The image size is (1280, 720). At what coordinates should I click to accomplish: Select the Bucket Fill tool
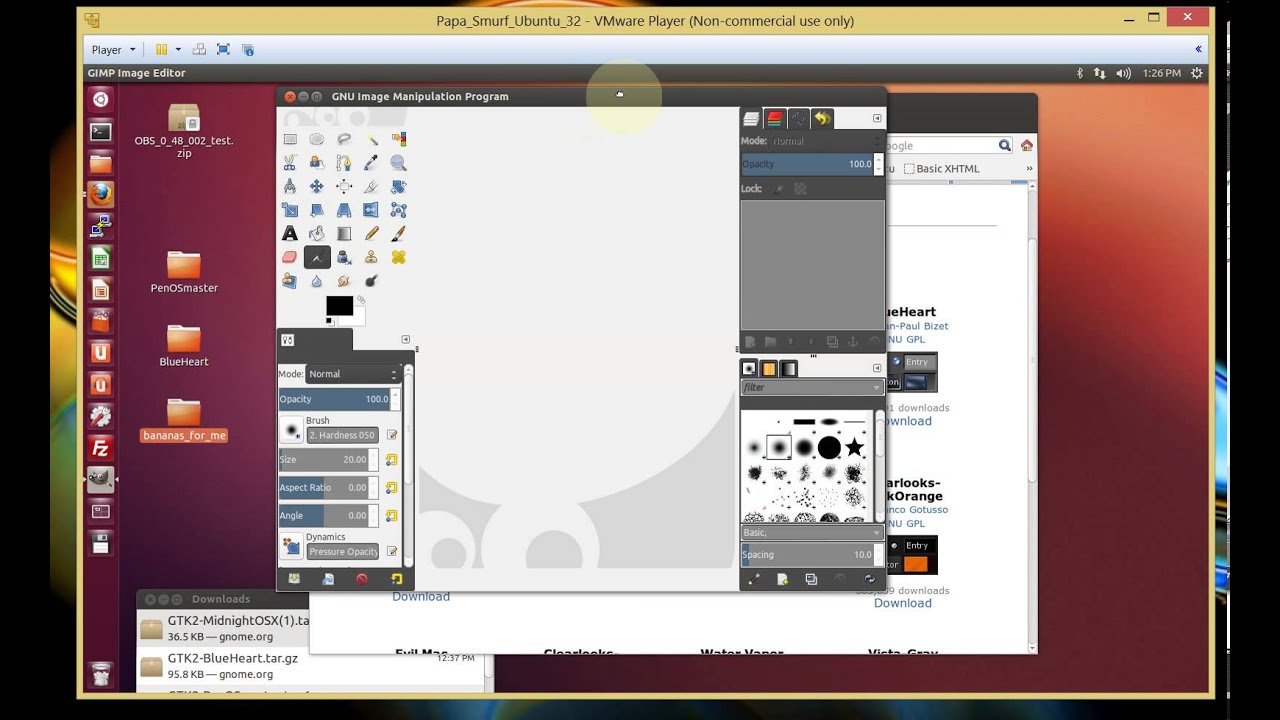pos(317,233)
